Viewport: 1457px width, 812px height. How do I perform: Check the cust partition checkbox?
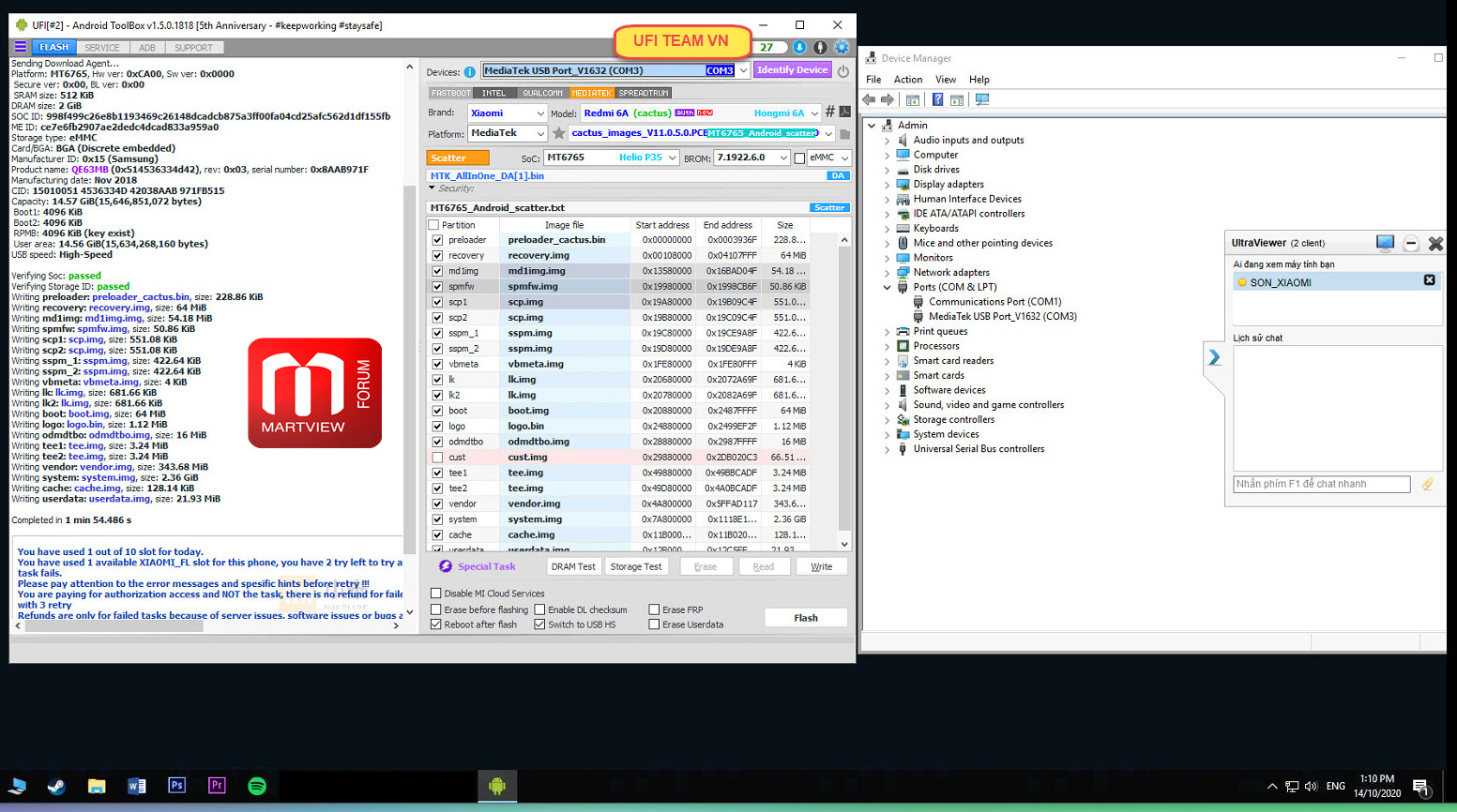pos(437,458)
